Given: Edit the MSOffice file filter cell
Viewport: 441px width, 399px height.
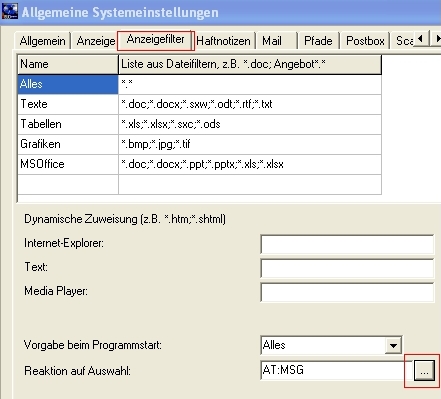Looking at the screenshot, I should pos(250,164).
